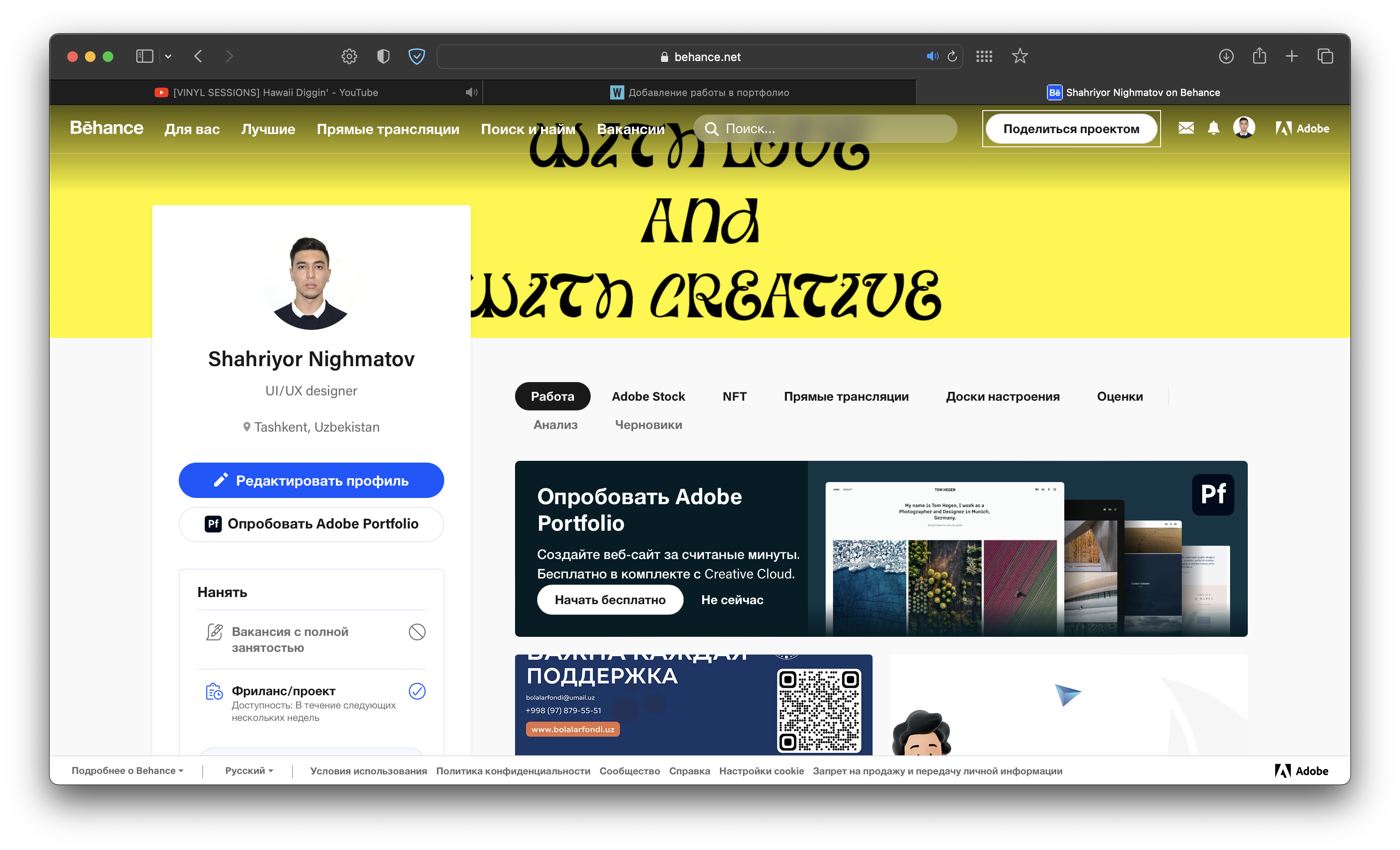Open notifications with the bell icon
The height and width of the screenshot is (850, 1400).
coord(1214,128)
